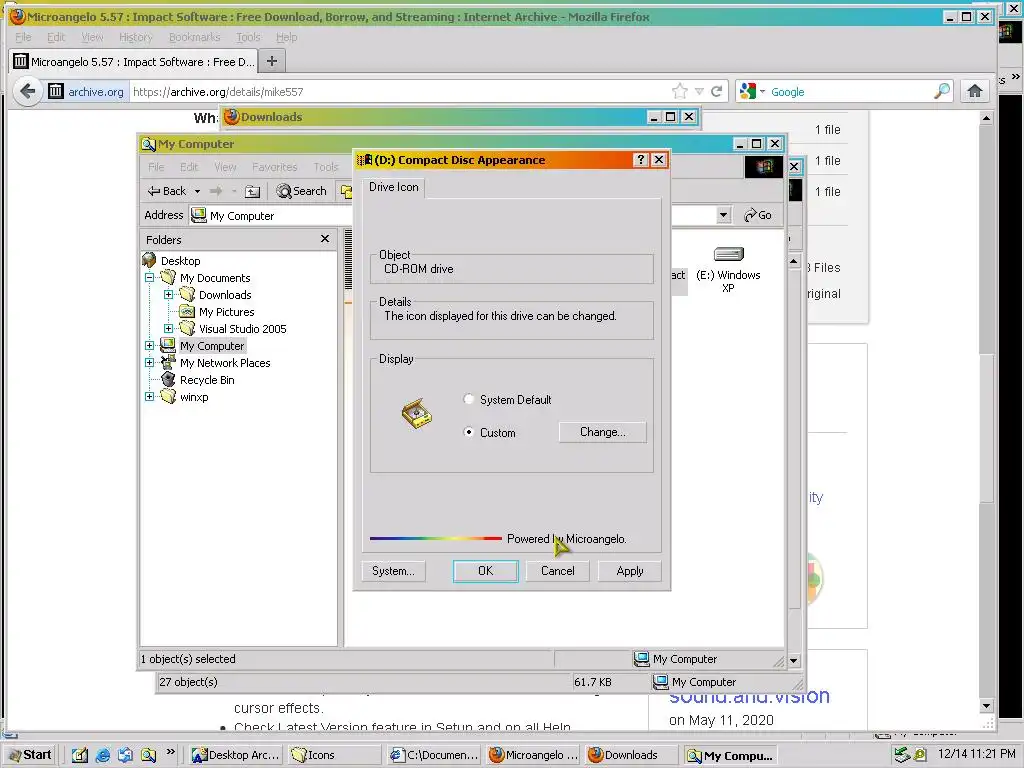This screenshot has width=1024, height=768.
Task: Click the dialog's question mark help button
Action: [640, 159]
